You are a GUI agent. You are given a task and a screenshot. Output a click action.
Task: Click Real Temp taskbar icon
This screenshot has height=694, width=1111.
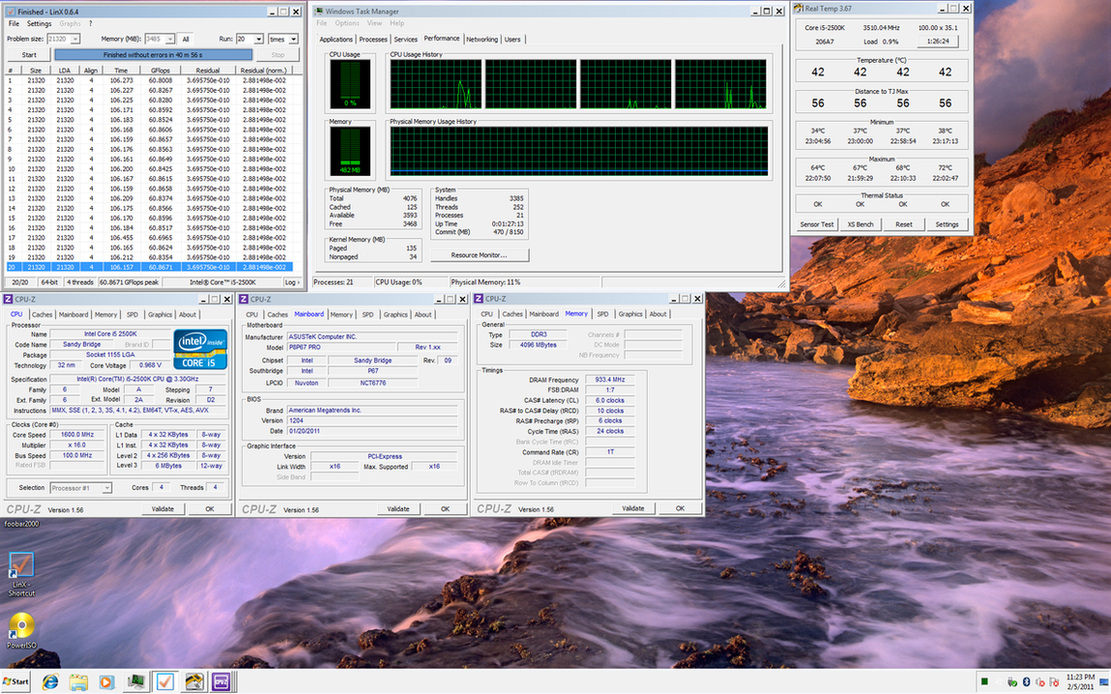click(x=193, y=681)
